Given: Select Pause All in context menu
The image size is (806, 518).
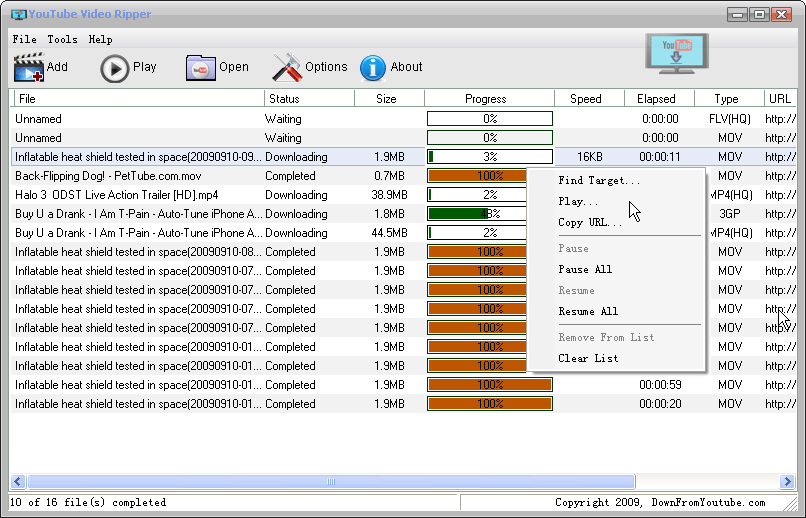Looking at the screenshot, I should click(585, 269).
